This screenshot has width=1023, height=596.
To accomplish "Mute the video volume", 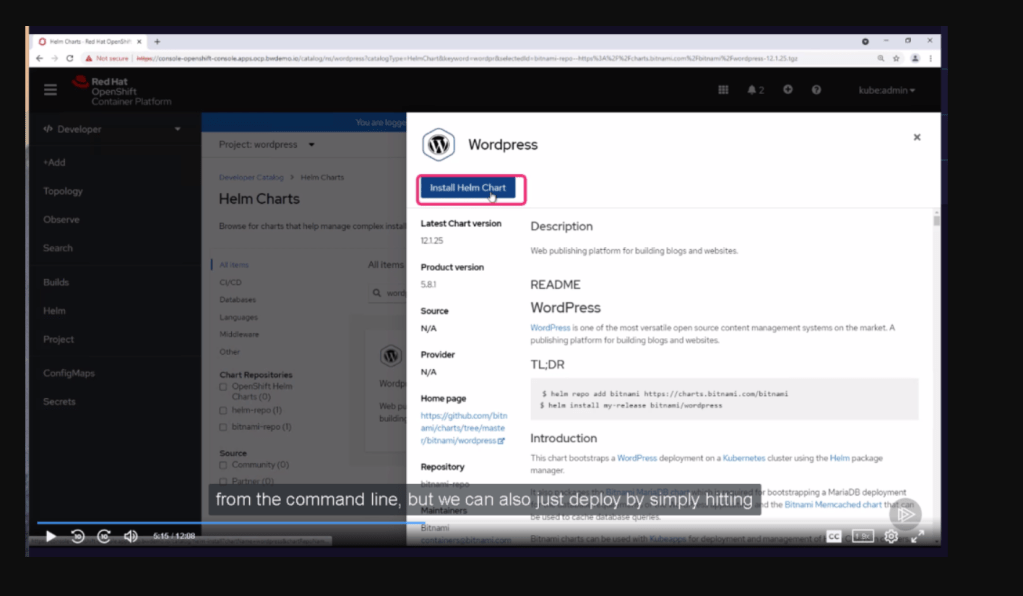I will point(130,536).
